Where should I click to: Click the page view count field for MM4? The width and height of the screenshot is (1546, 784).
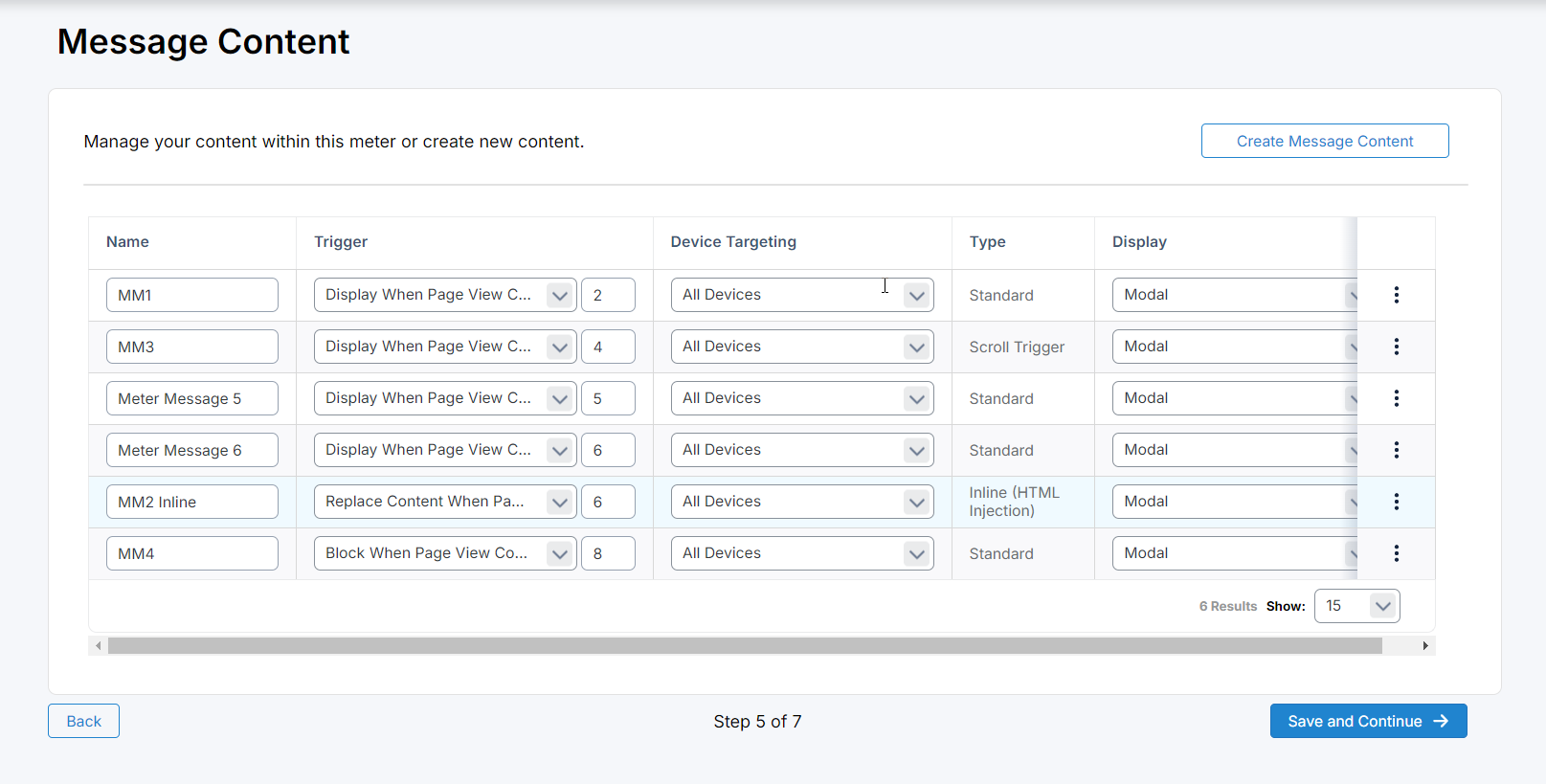tap(608, 553)
